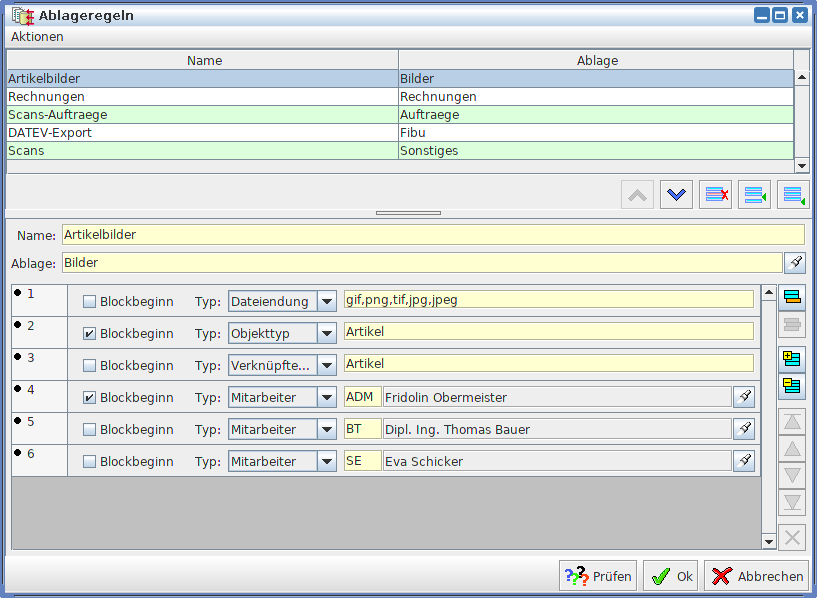
Task: Click expand all blocks plus icon
Action: coord(792,358)
